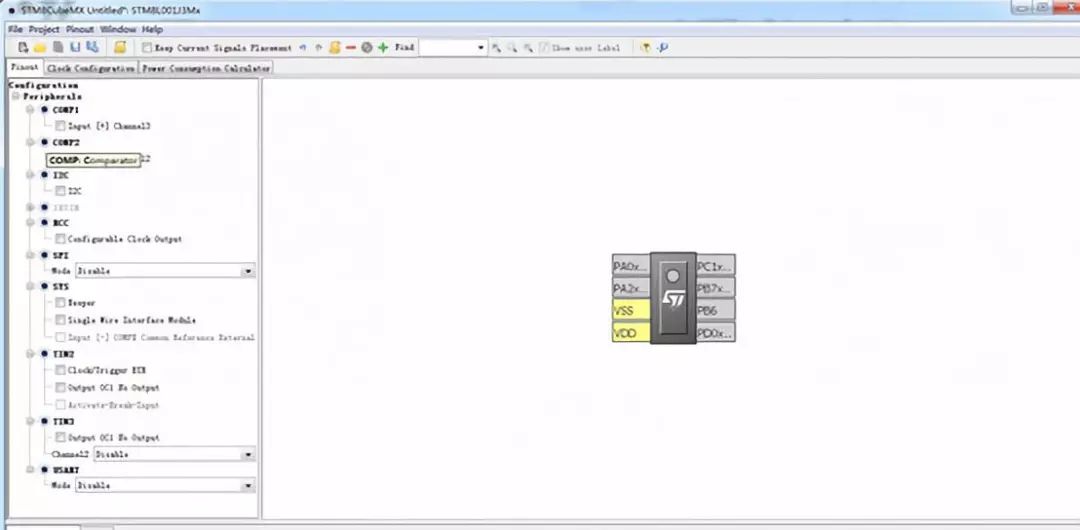Select the I2C peripheral tree node
The height and width of the screenshot is (530, 1080).
[61, 175]
